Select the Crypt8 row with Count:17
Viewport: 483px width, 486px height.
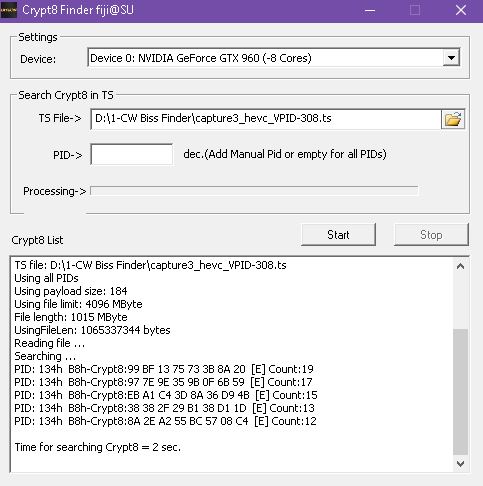click(163, 382)
